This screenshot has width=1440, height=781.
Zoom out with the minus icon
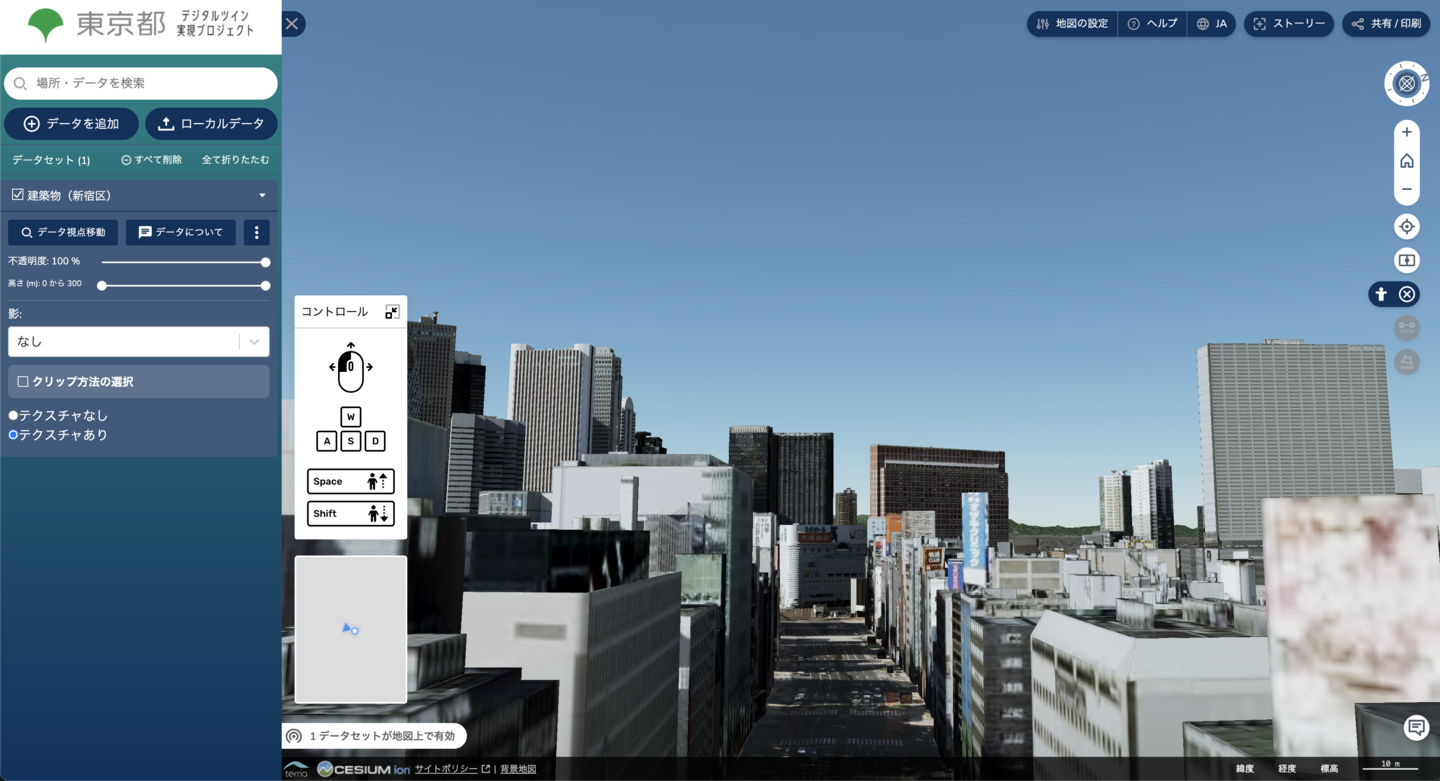click(1406, 189)
